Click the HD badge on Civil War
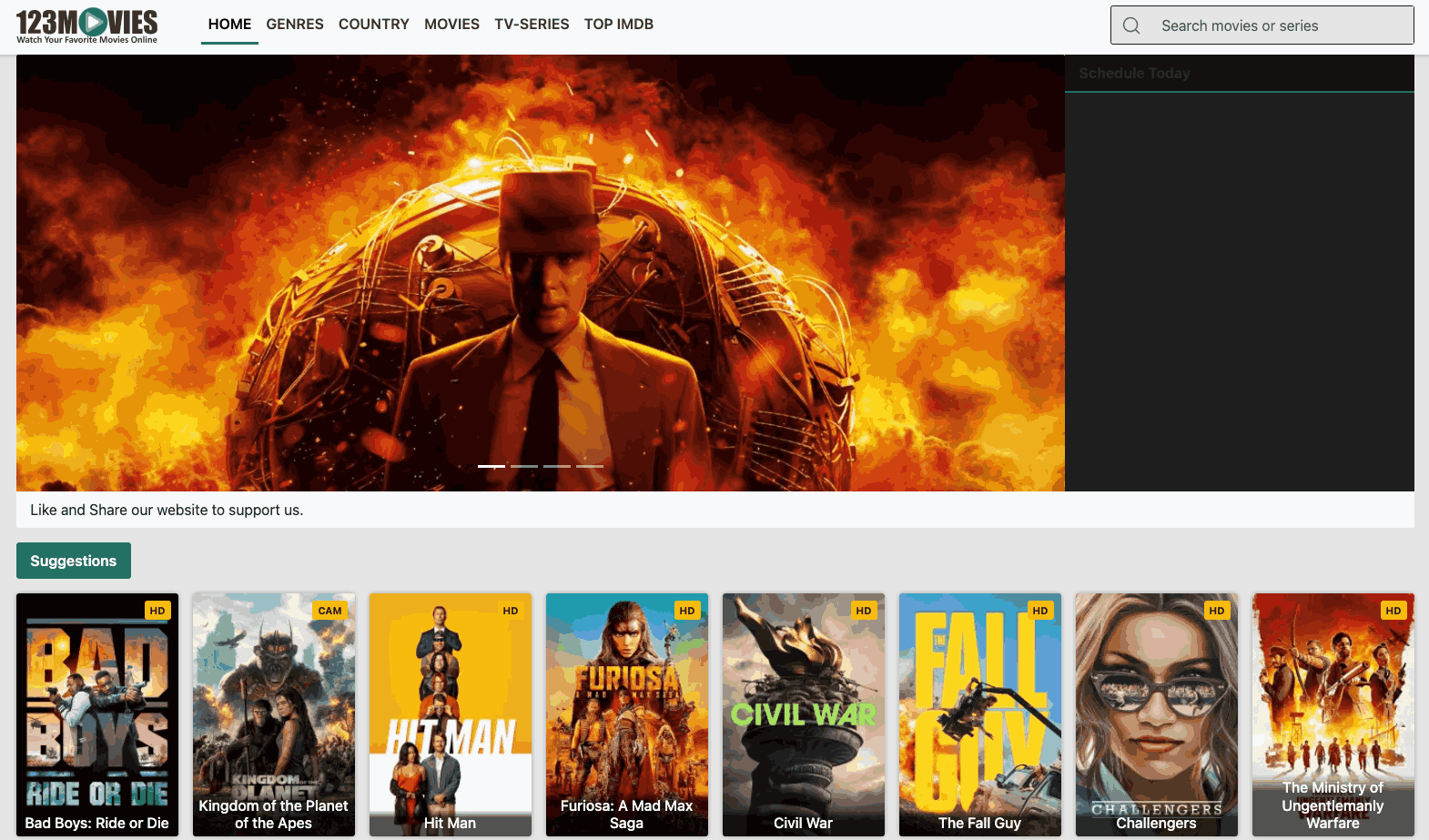Viewport: 1429px width, 840px height. [x=864, y=611]
